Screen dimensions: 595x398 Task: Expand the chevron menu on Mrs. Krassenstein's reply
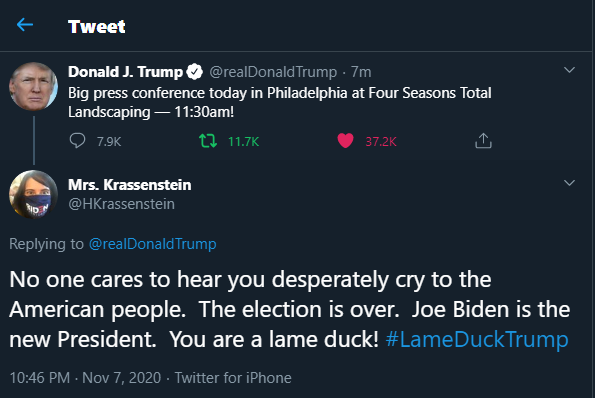click(569, 183)
